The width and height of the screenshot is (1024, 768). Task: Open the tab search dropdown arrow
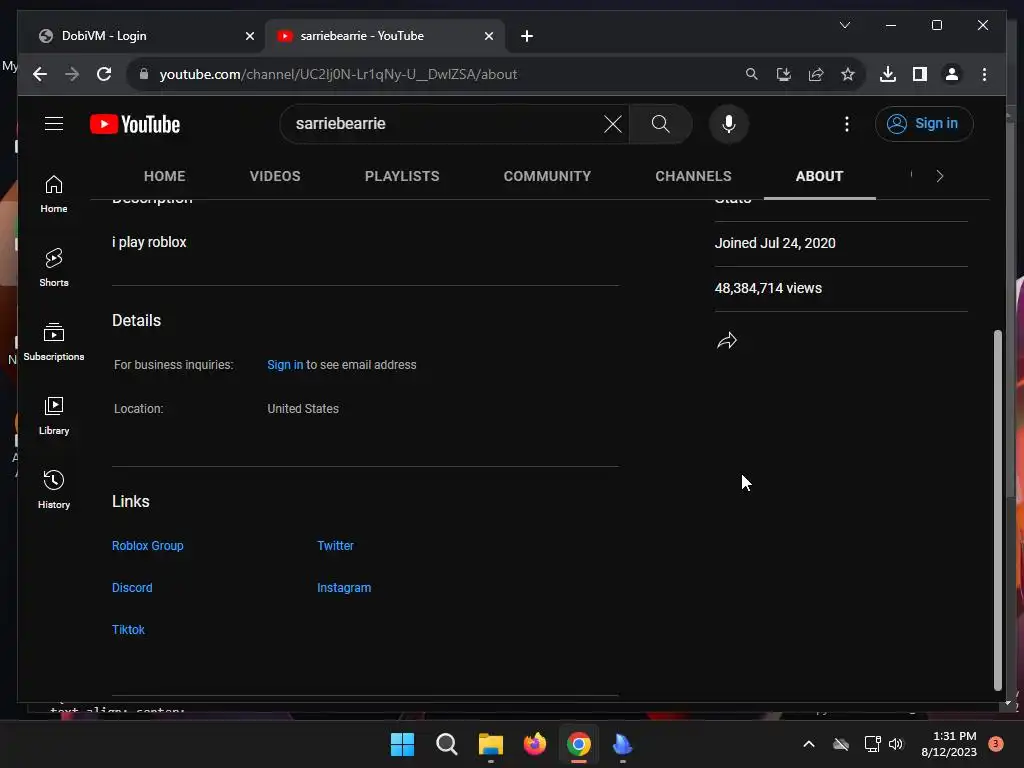tap(844, 25)
